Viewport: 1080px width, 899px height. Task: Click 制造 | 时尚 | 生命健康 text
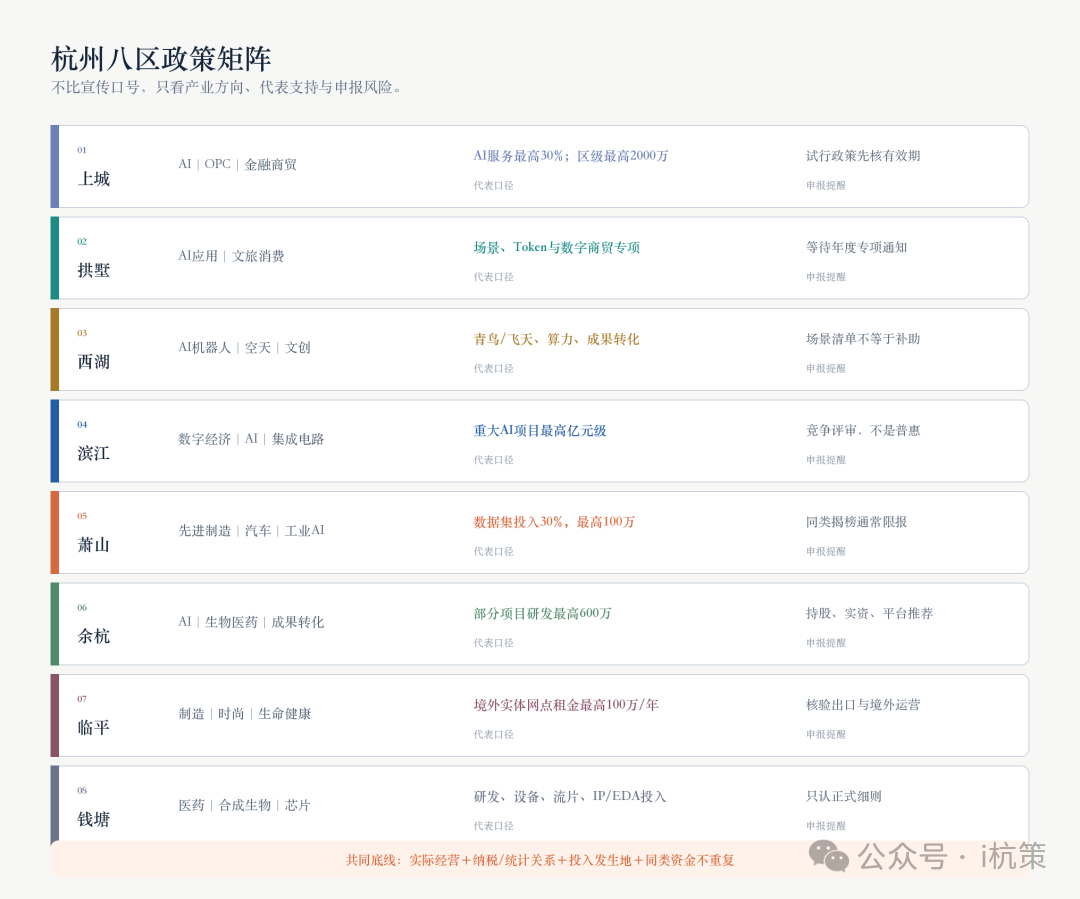pyautogui.click(x=245, y=714)
